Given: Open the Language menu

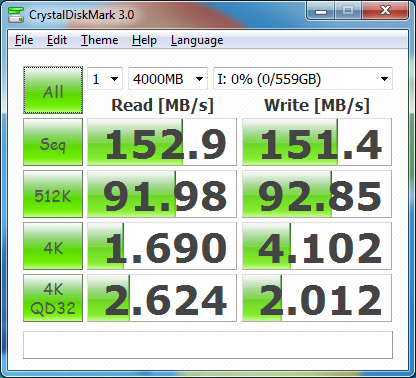Looking at the screenshot, I should 197,40.
